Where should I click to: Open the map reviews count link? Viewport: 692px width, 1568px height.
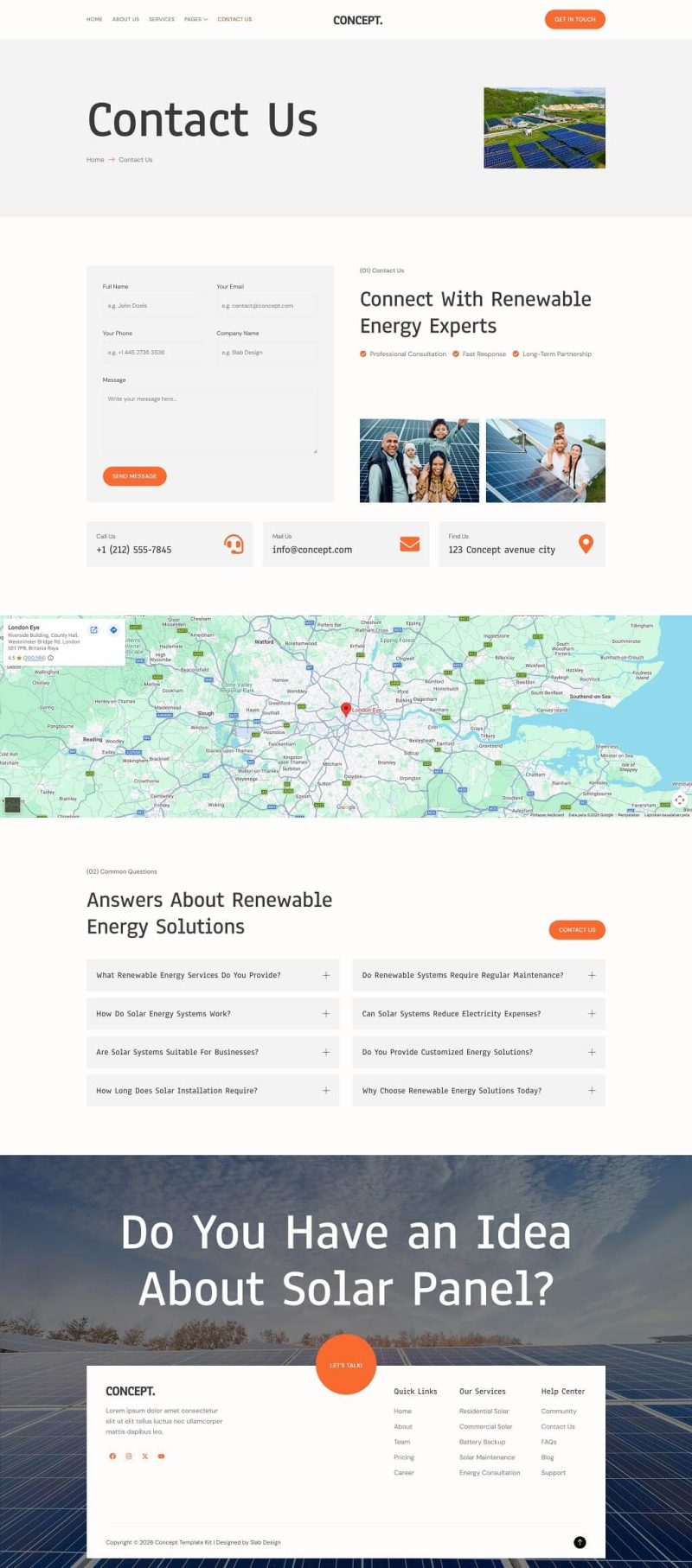[x=35, y=658]
